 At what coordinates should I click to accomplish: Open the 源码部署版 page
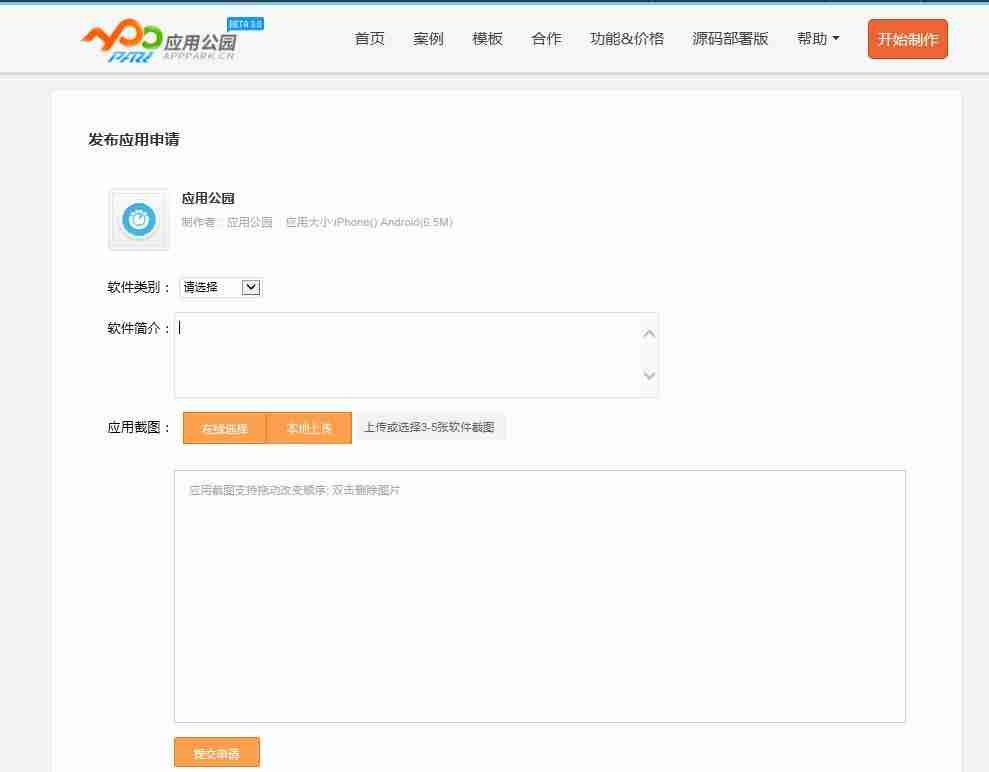tap(731, 39)
